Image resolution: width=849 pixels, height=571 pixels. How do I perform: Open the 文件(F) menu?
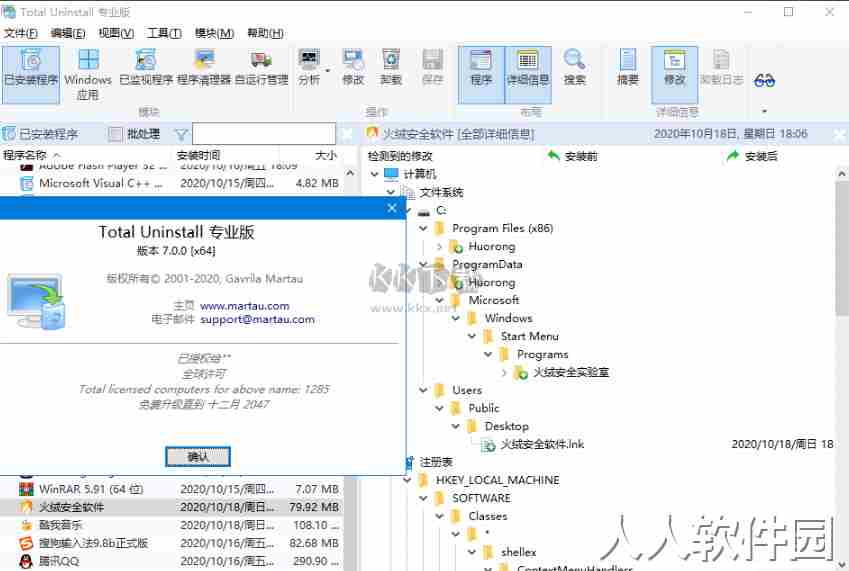point(21,33)
